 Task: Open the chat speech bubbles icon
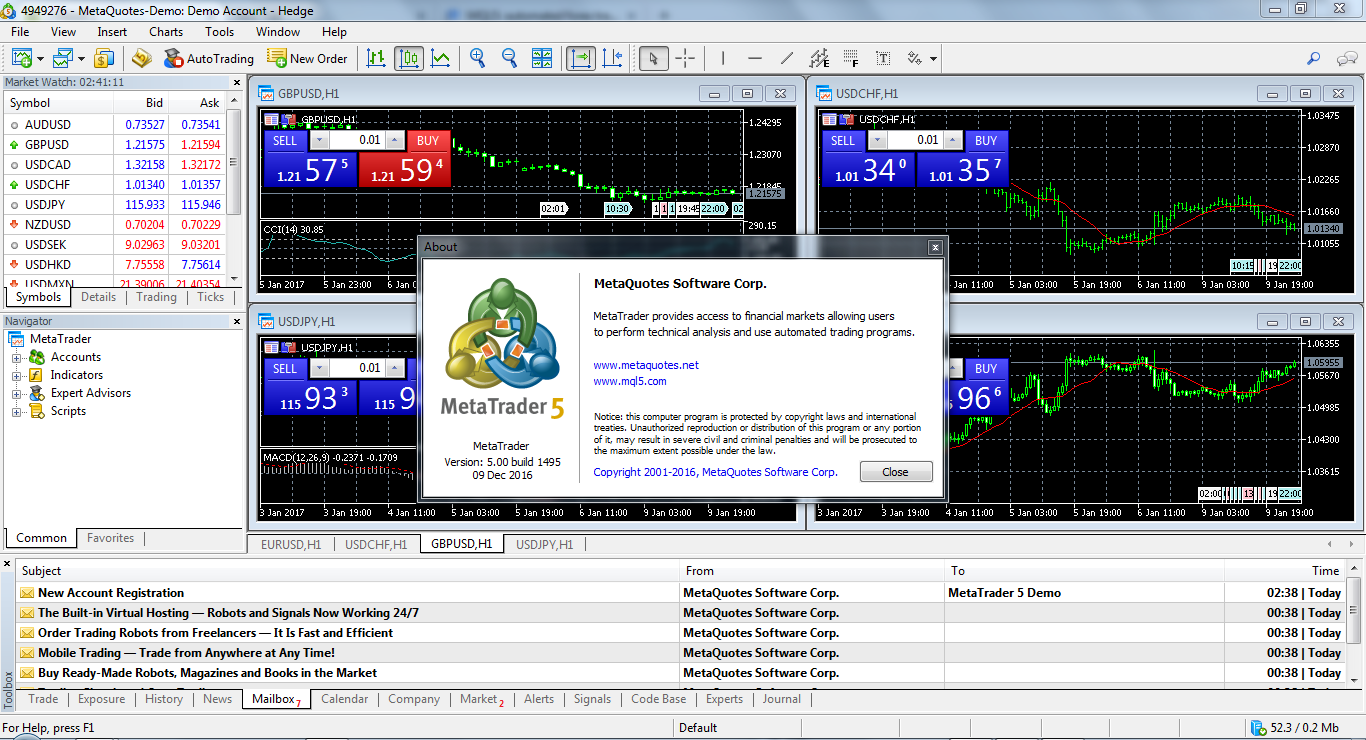pyautogui.click(x=1346, y=59)
